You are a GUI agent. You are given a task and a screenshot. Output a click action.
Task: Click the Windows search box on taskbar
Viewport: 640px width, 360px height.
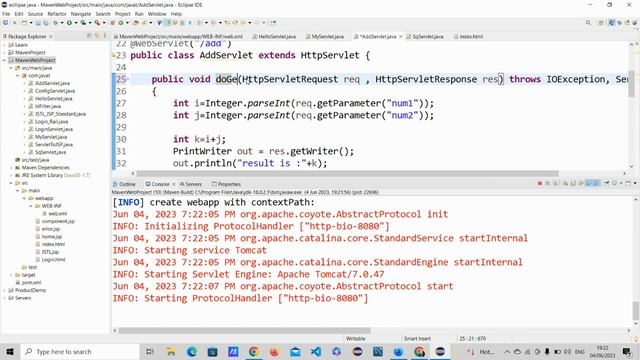[80, 351]
